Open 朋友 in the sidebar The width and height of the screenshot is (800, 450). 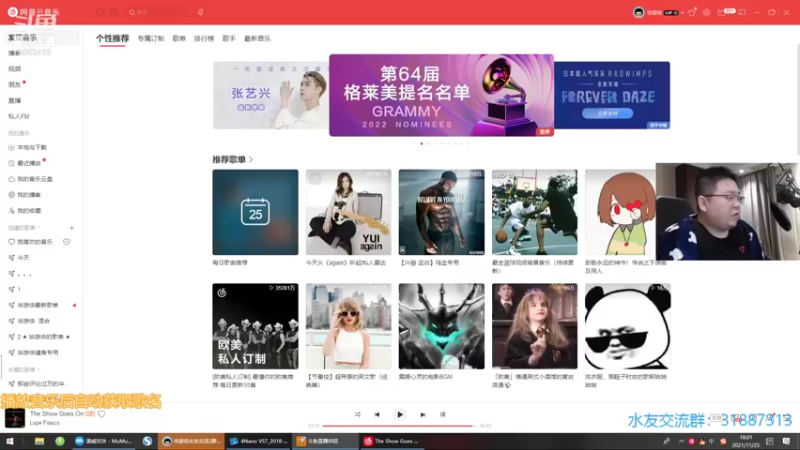[14, 84]
